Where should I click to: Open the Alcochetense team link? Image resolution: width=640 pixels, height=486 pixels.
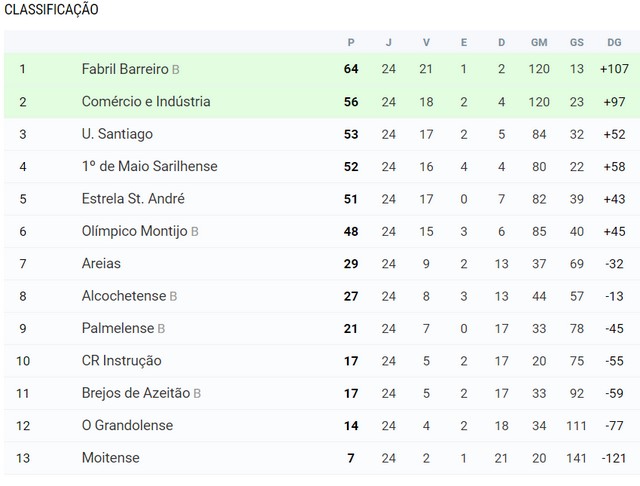pos(124,296)
